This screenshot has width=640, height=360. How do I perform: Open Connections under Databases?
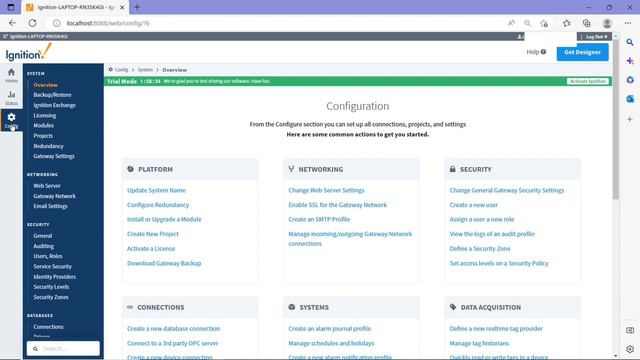(x=48, y=327)
